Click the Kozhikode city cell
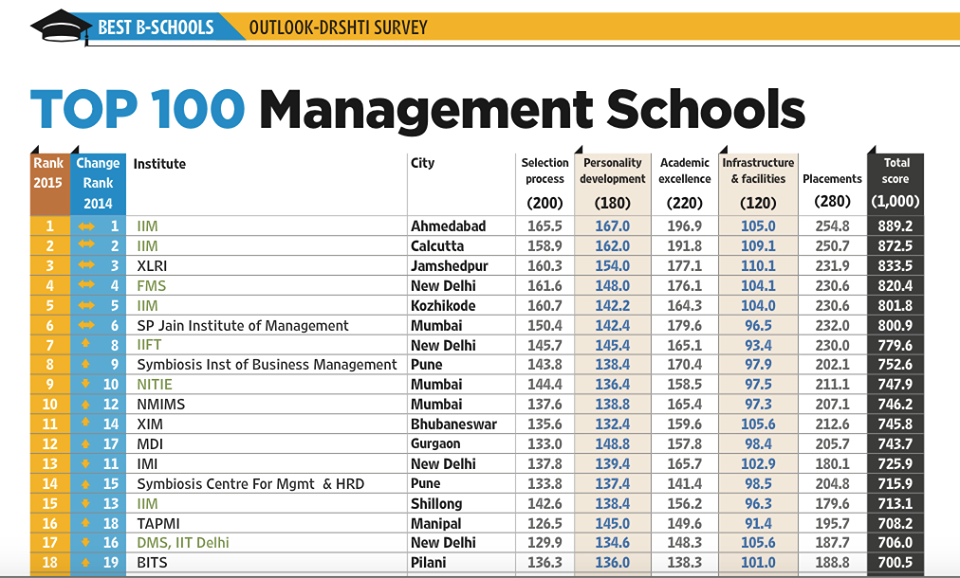 443,306
